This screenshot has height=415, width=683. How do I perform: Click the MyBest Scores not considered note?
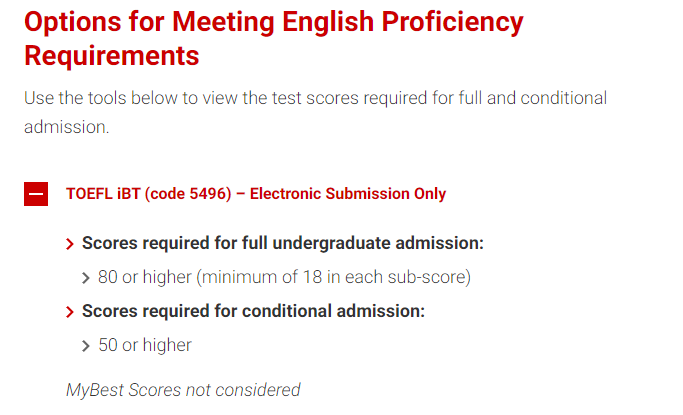click(183, 390)
